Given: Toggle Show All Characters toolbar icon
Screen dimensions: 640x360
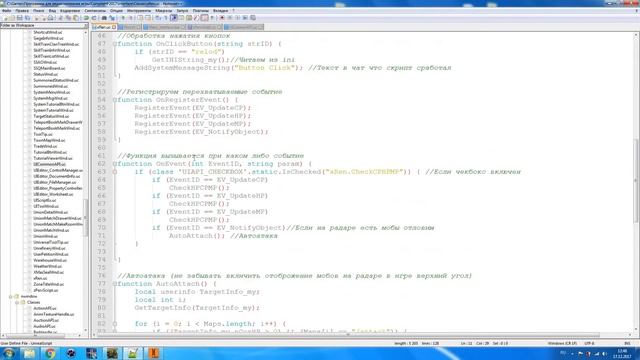Looking at the screenshot, I should (165, 18).
